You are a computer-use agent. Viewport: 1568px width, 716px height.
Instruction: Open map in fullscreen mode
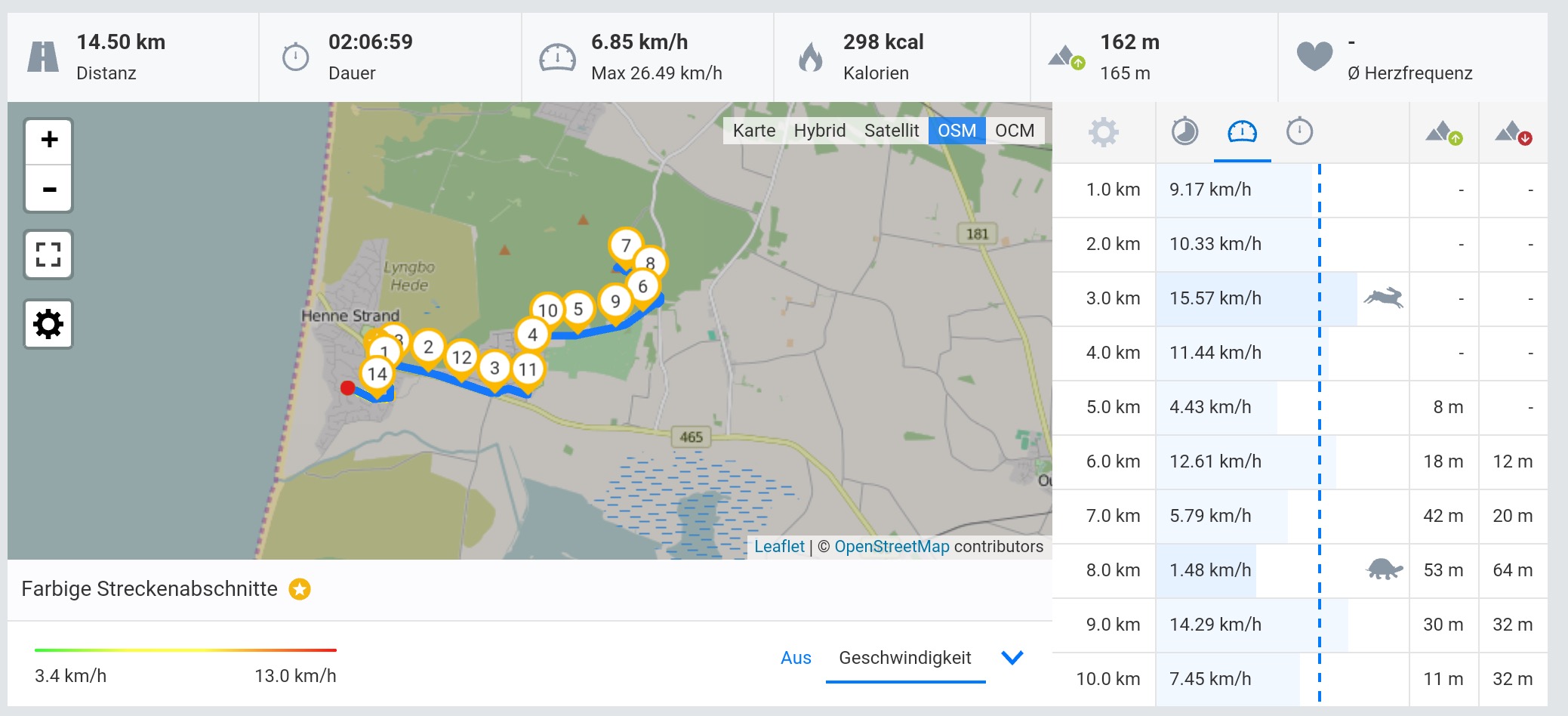click(48, 255)
